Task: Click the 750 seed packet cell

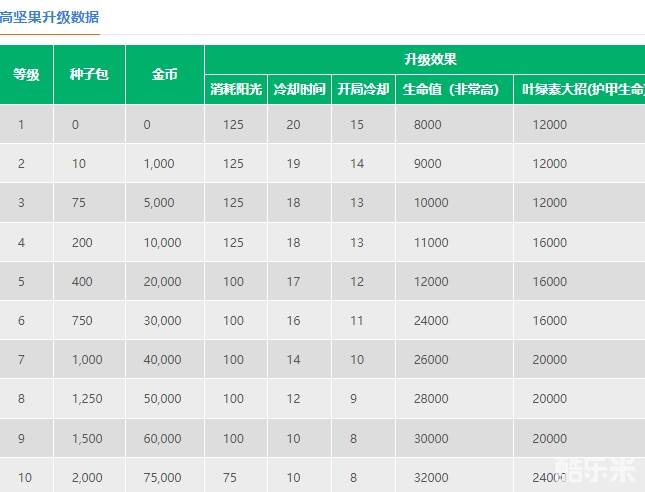Action: point(82,321)
